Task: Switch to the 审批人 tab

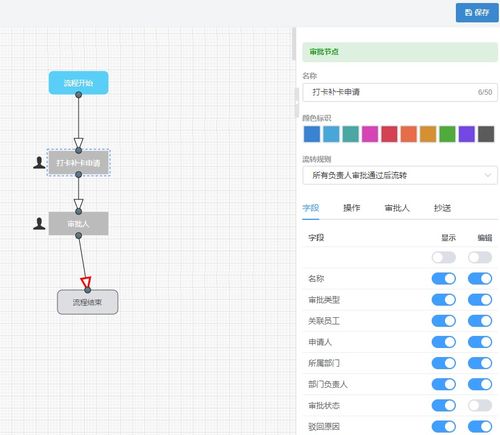Action: click(x=397, y=208)
